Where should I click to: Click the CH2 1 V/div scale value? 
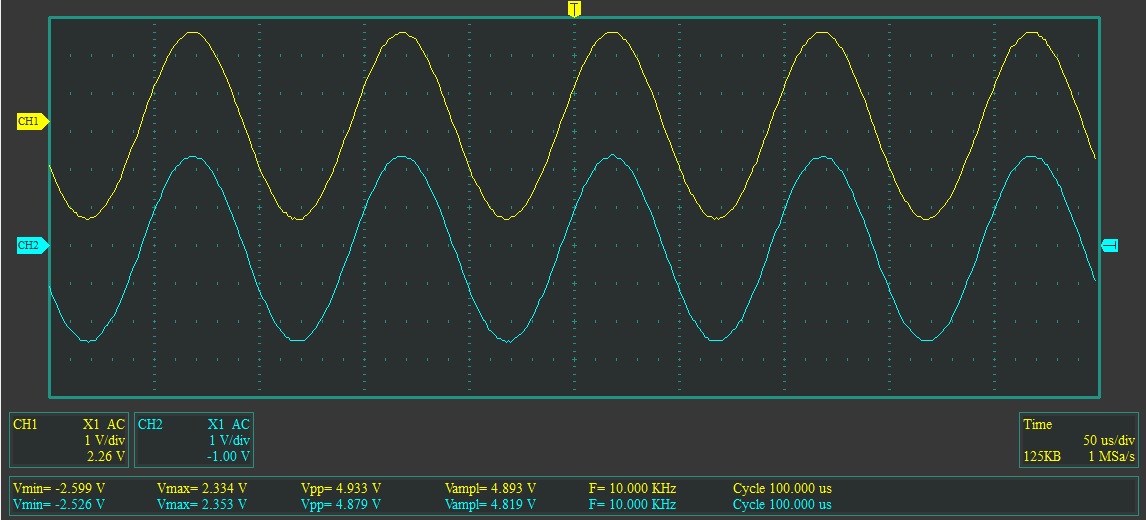tap(229, 440)
